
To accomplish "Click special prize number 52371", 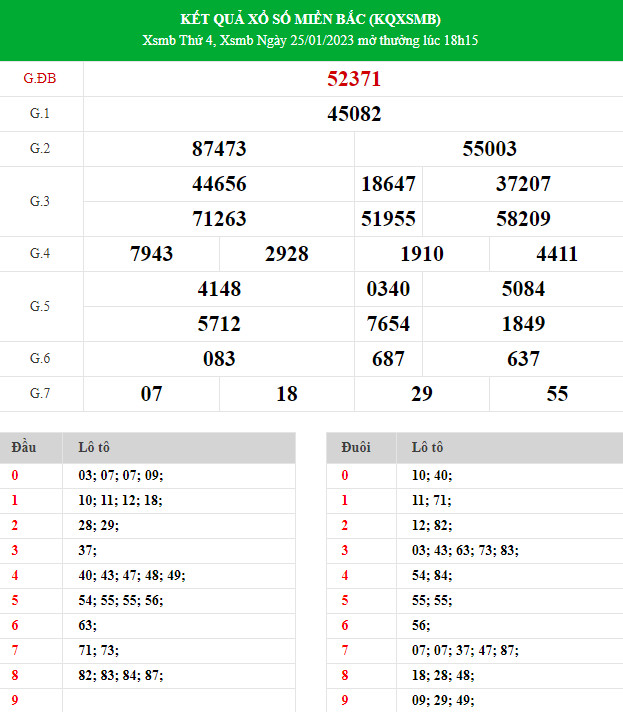I will point(354,79).
